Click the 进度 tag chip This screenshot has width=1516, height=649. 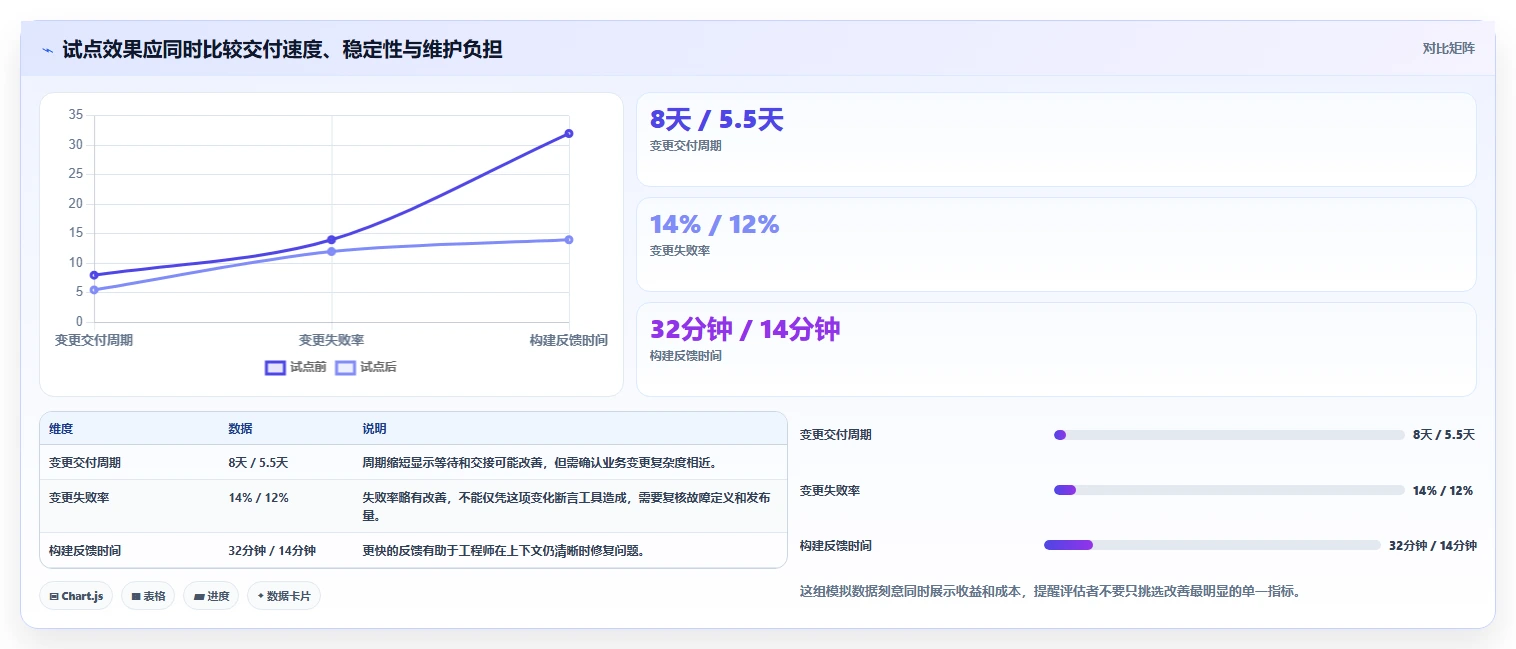[x=211, y=596]
